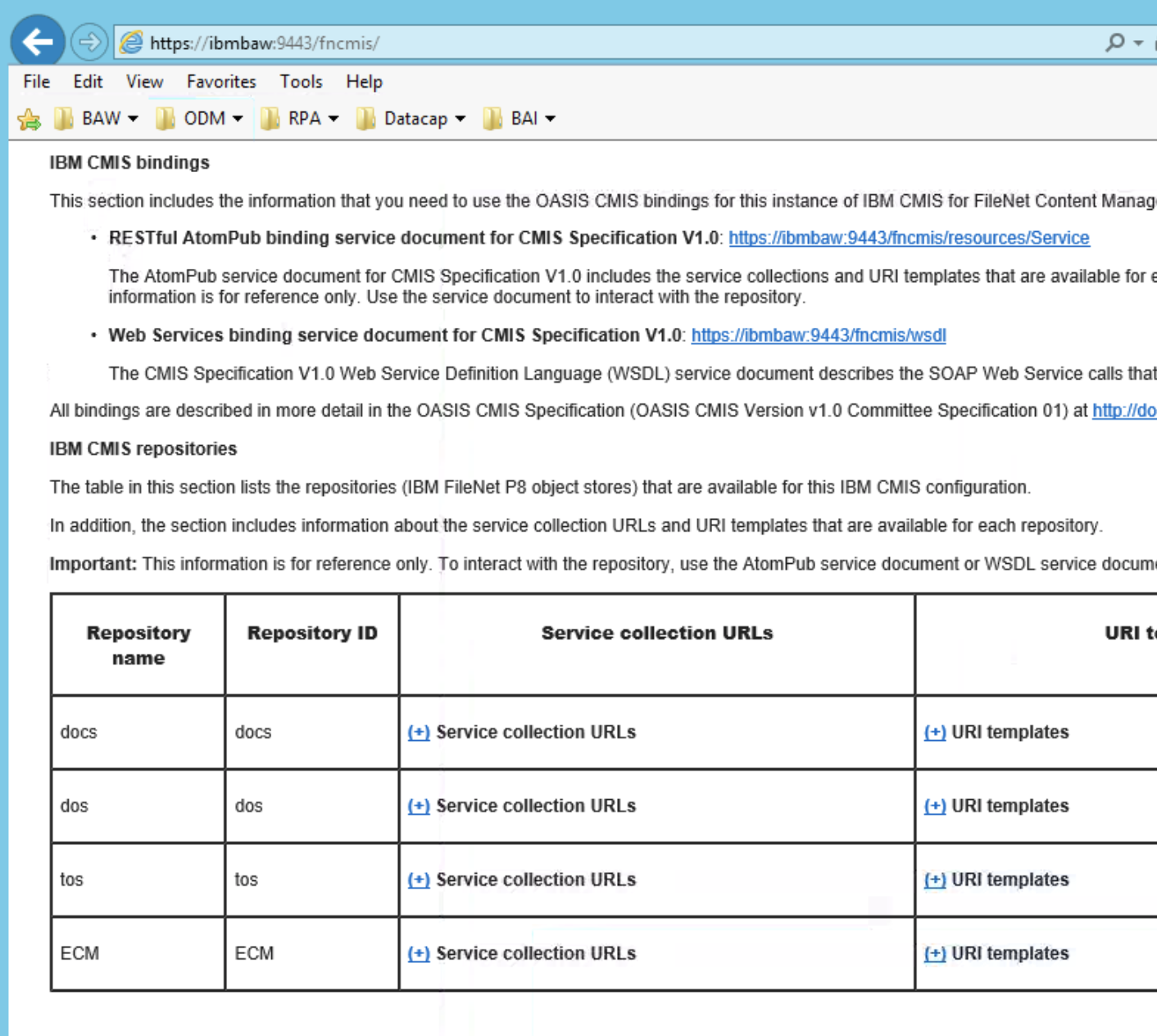Screen dimensions: 1157x1036
Task: Go back with the browser Back arrow
Action: (x=38, y=41)
